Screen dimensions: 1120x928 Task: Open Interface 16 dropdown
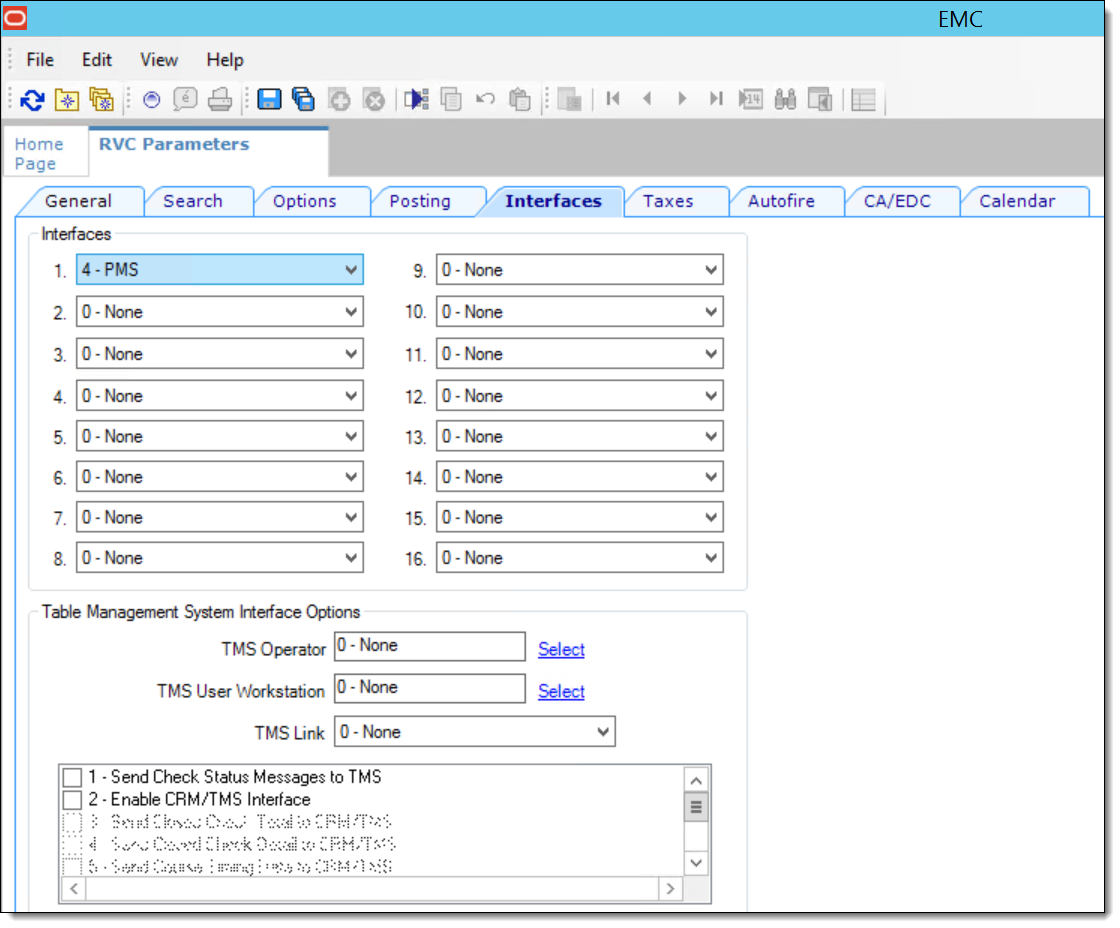pos(580,558)
